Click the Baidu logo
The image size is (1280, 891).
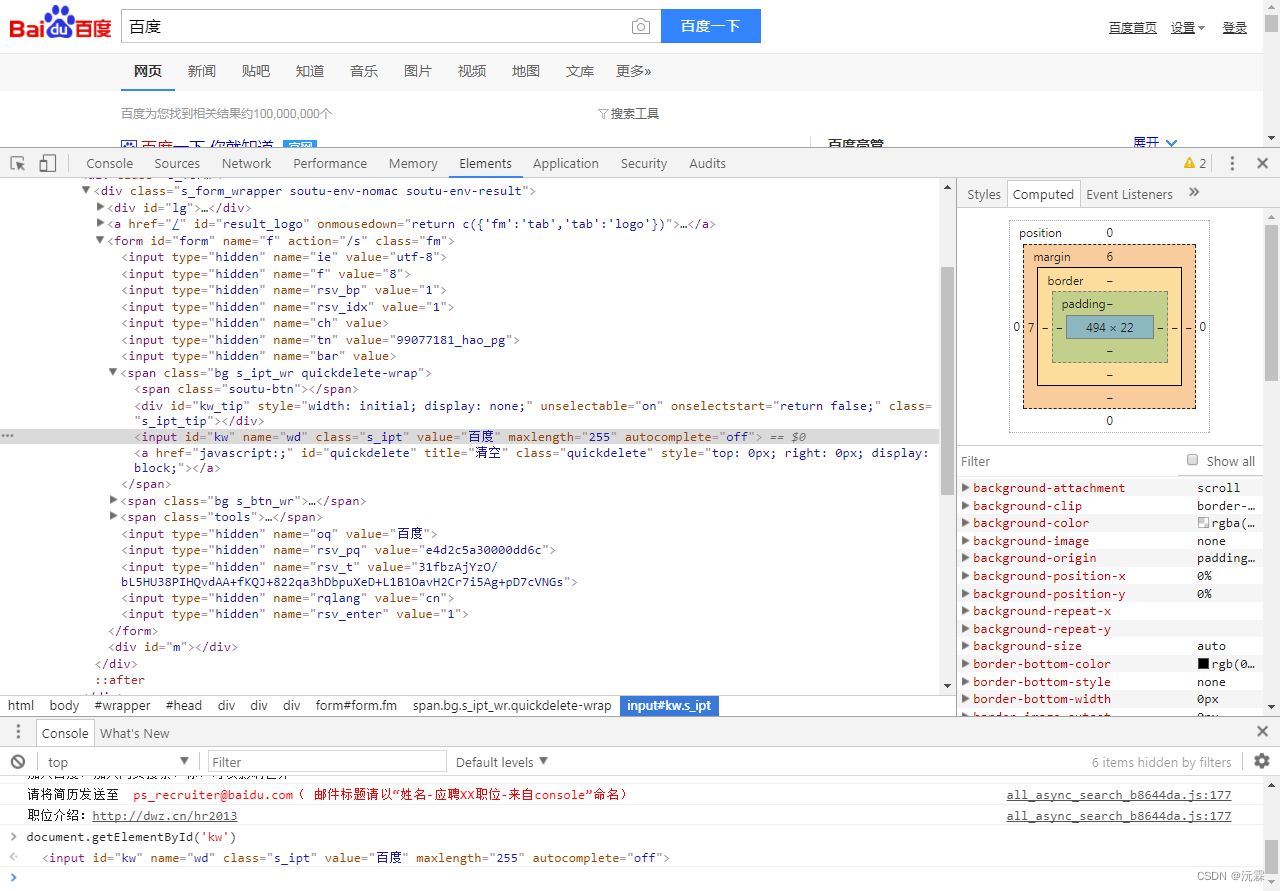point(61,24)
